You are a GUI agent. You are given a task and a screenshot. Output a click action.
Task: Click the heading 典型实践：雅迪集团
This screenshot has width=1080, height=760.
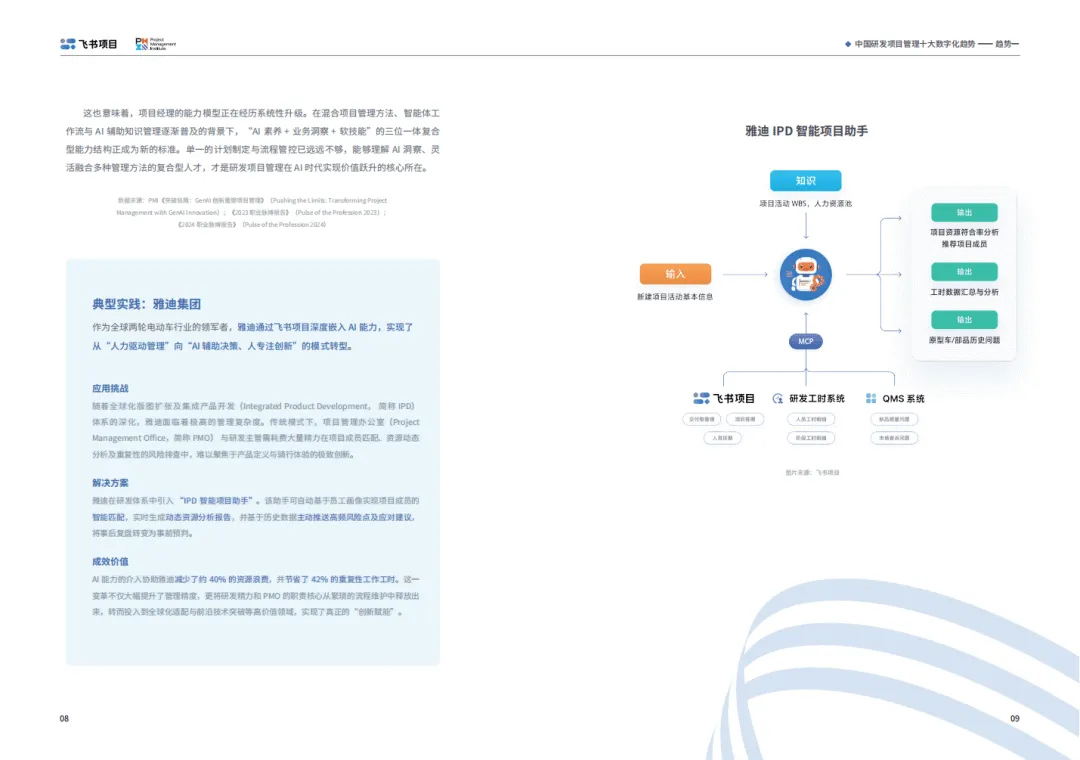(147, 304)
